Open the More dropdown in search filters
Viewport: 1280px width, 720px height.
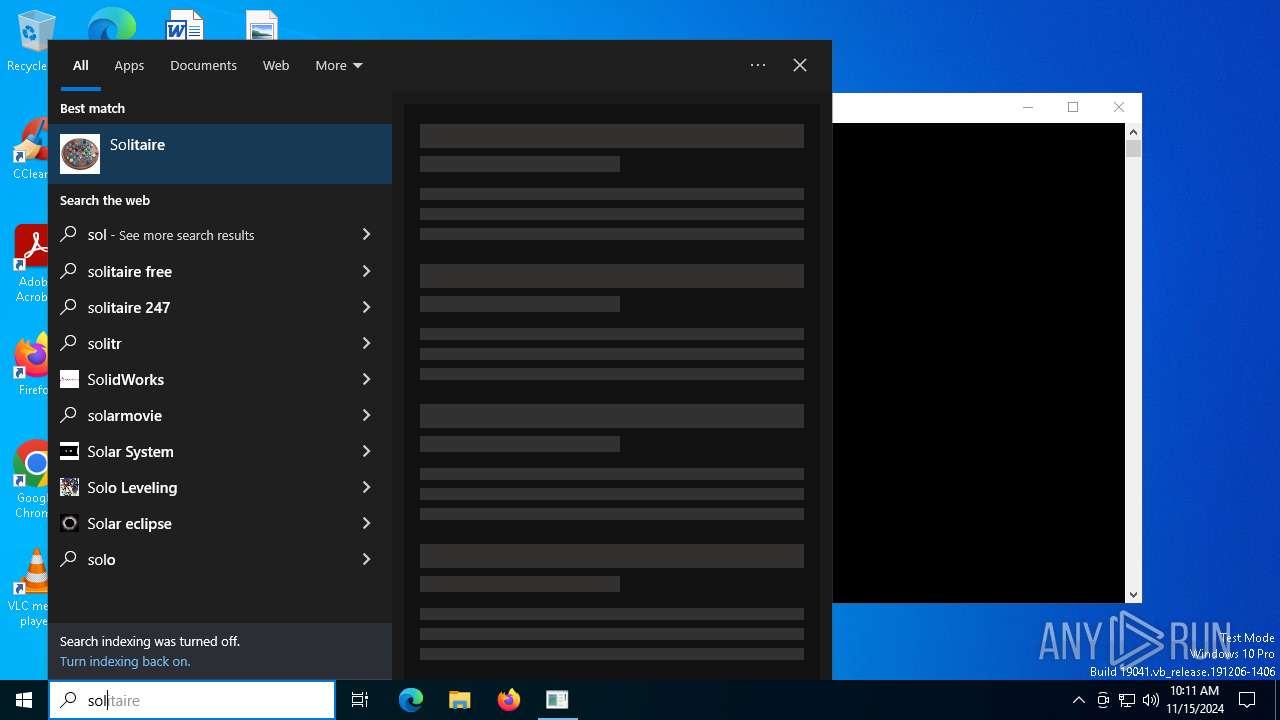(x=339, y=65)
